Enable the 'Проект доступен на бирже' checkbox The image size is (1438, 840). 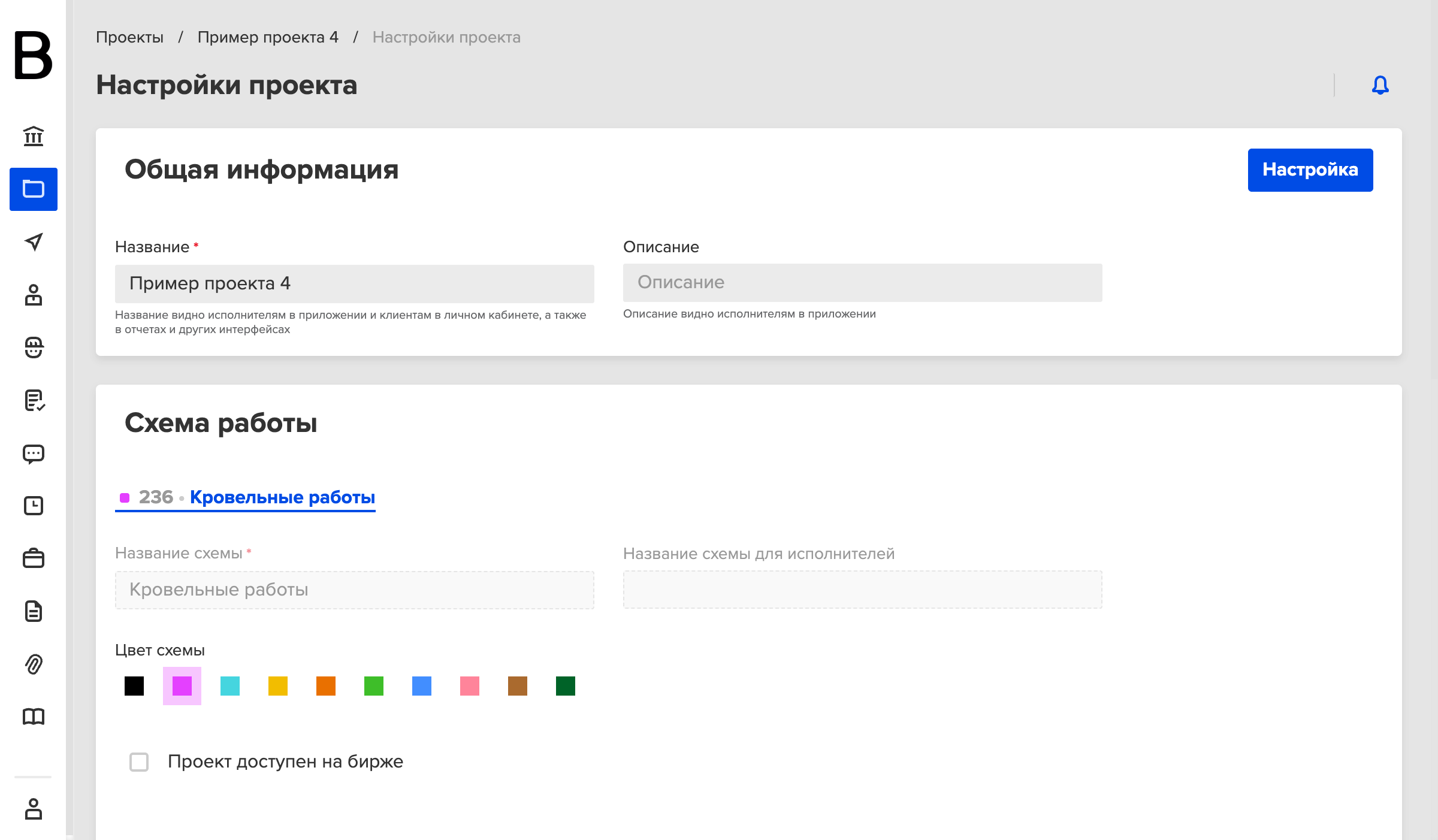pos(139,762)
